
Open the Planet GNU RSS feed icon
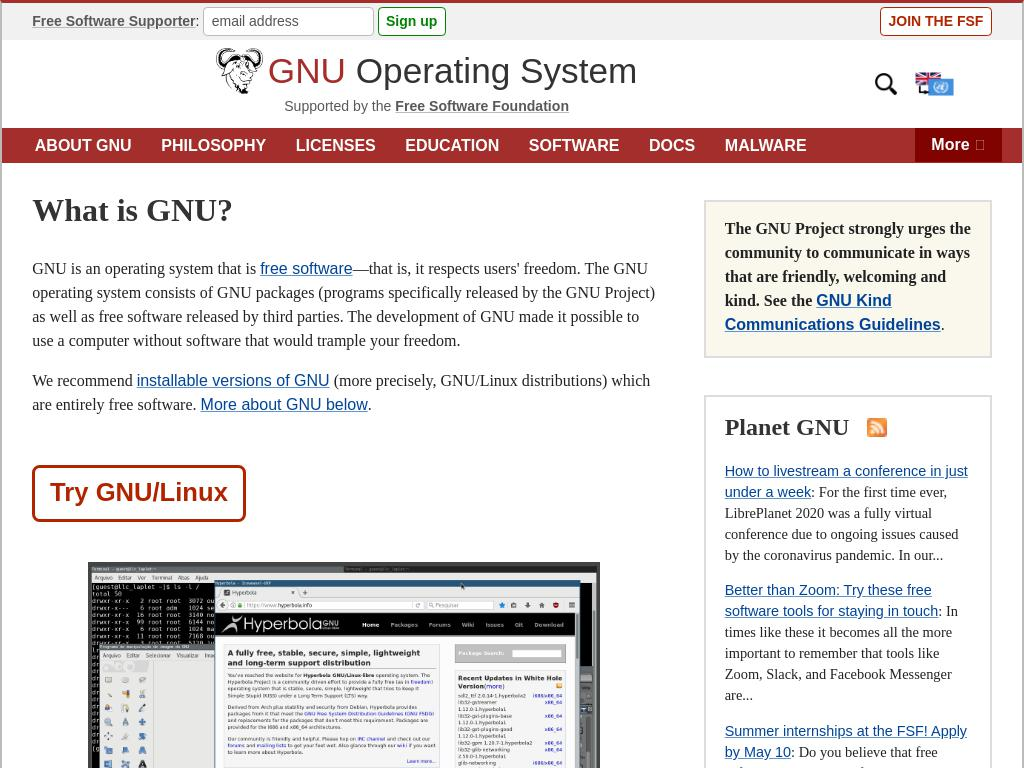coord(876,427)
